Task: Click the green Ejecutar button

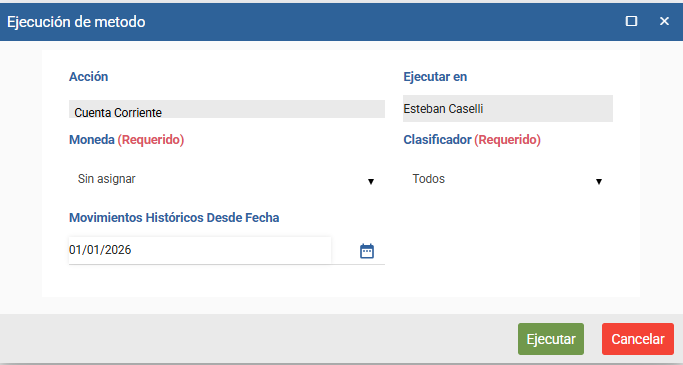Action: [x=551, y=339]
